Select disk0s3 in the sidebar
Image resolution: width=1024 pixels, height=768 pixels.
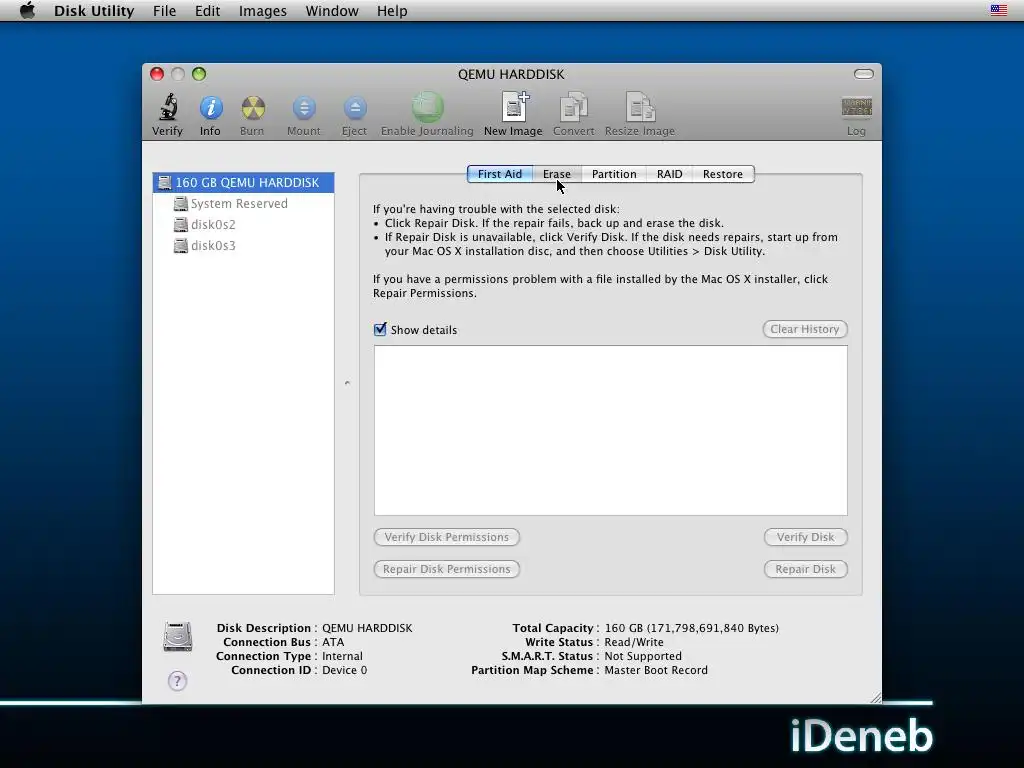244,246
